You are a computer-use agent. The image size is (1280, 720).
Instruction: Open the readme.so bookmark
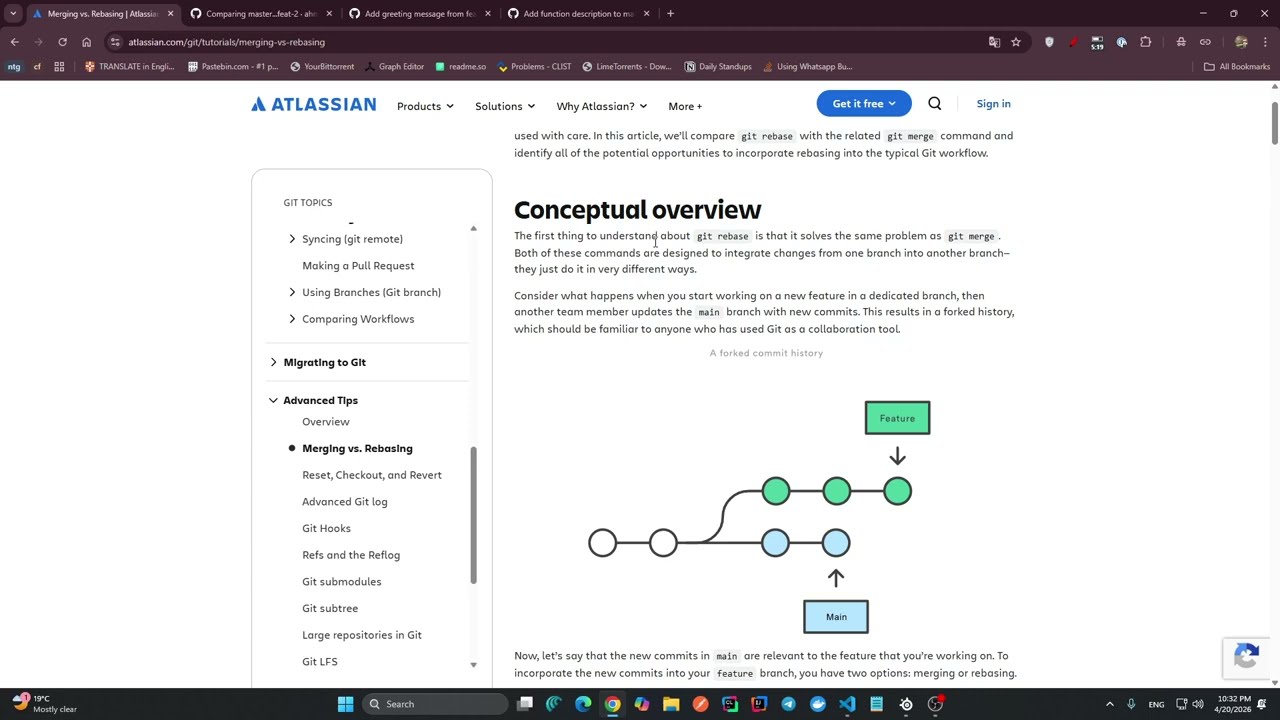(x=460, y=67)
